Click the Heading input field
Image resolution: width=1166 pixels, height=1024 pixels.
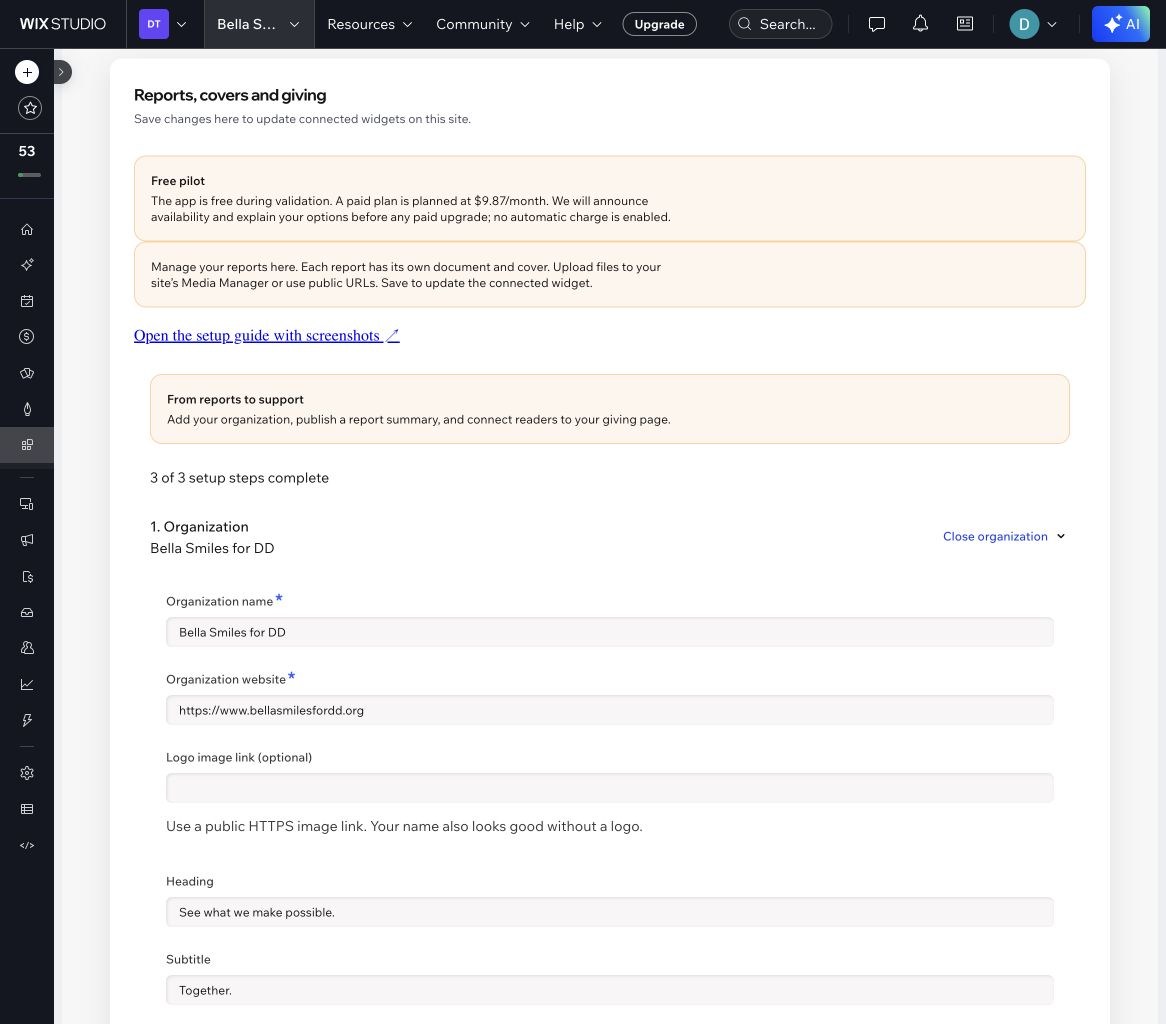click(609, 912)
